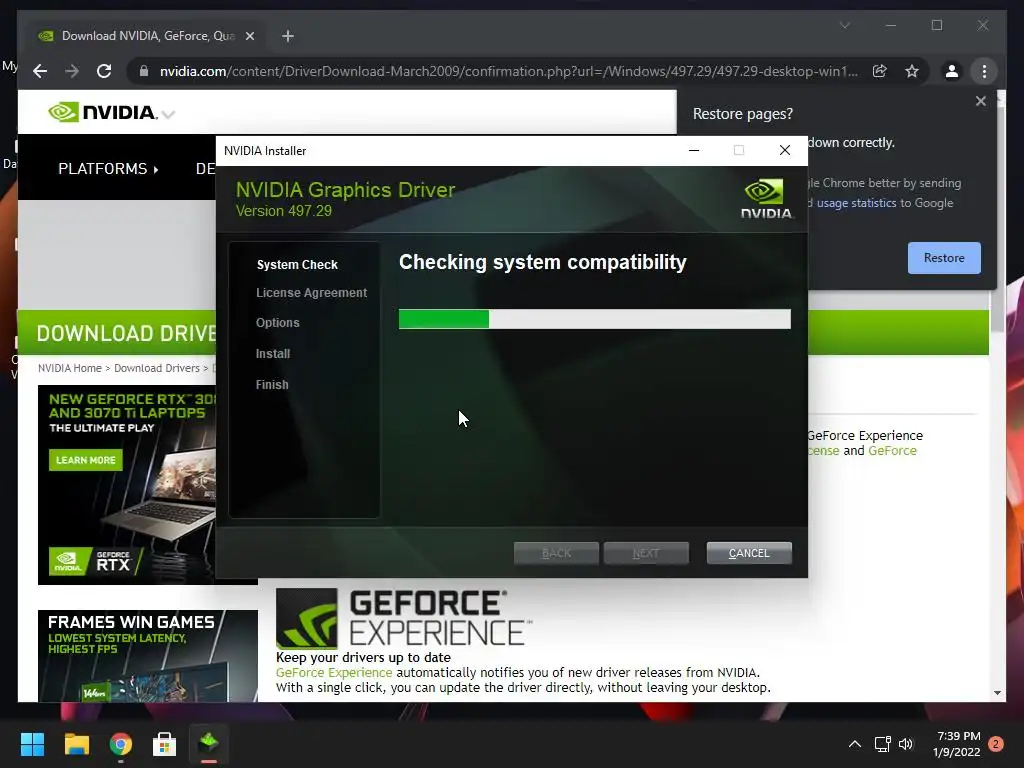Select NVIDIA installer taskbar icon
1024x768 pixels.
click(209, 744)
